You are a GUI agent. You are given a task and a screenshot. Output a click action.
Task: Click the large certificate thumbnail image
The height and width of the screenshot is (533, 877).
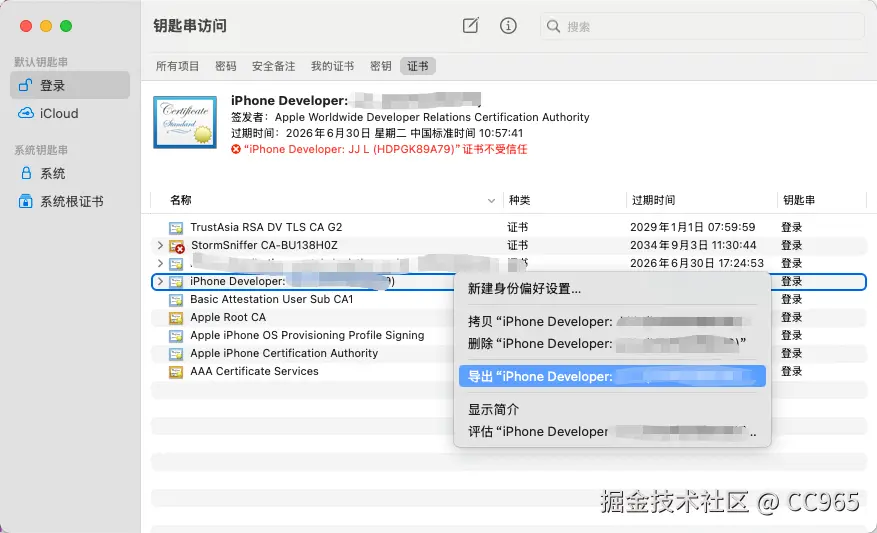click(x=185, y=122)
